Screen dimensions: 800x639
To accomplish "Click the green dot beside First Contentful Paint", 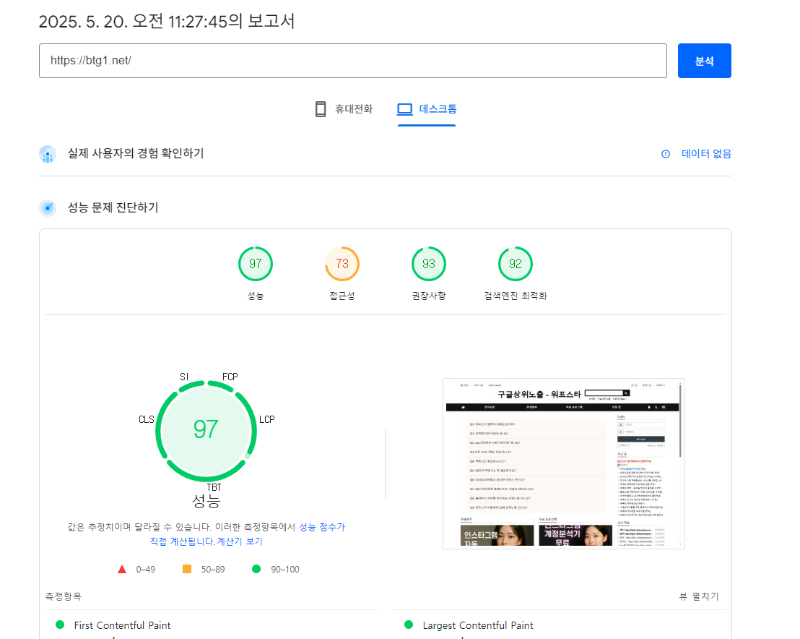I will (60, 625).
